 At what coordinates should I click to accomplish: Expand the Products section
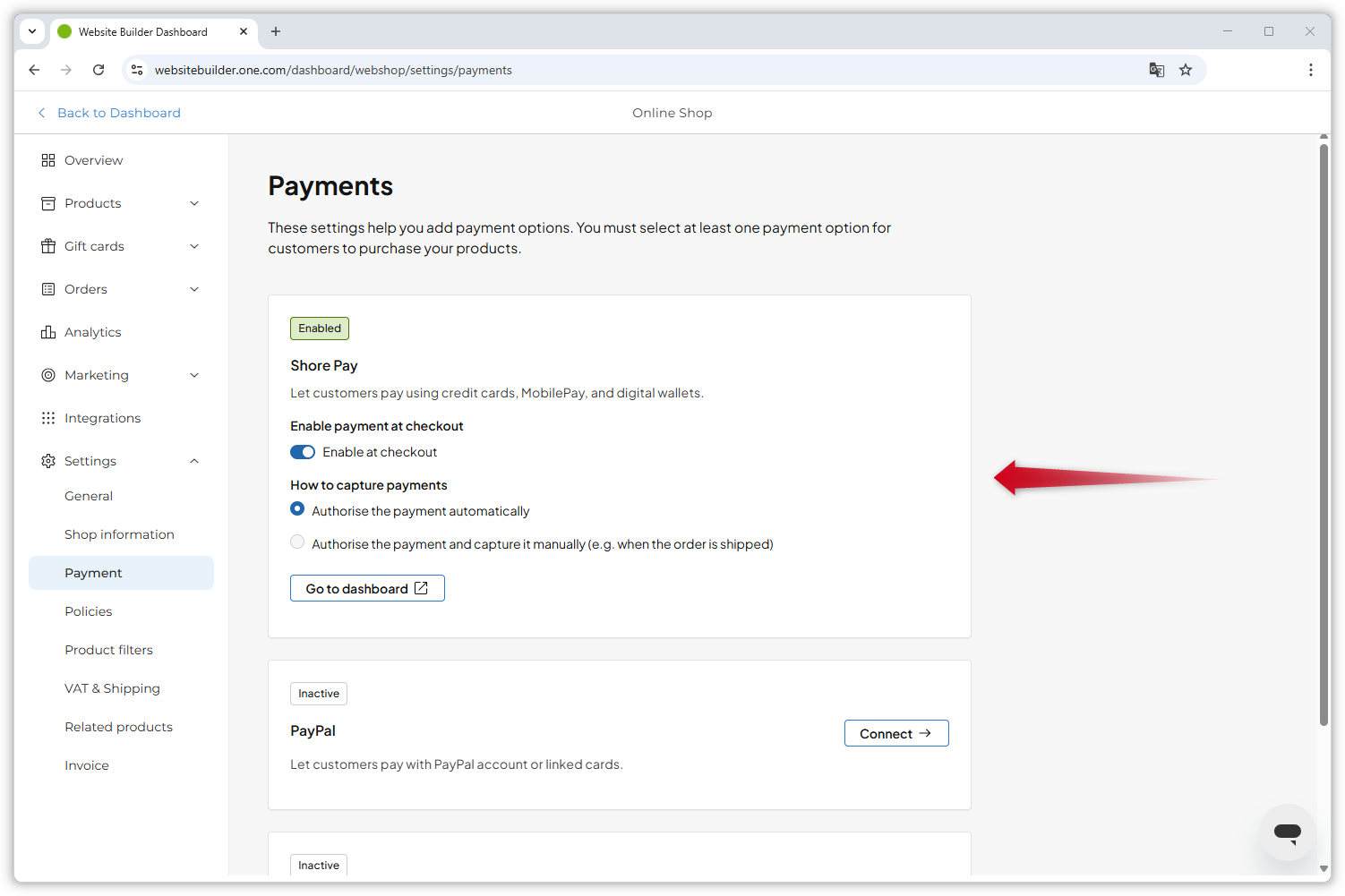click(194, 203)
